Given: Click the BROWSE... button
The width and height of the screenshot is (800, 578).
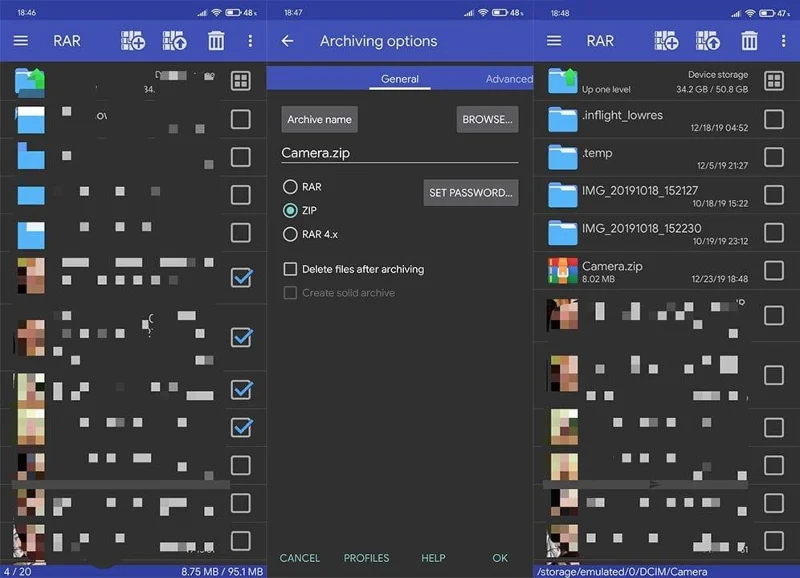Looking at the screenshot, I should click(487, 119).
